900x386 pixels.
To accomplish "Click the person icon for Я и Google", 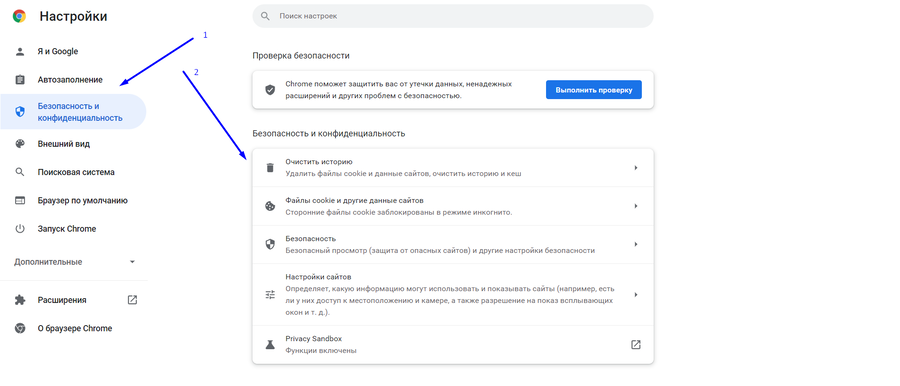I will (x=20, y=52).
